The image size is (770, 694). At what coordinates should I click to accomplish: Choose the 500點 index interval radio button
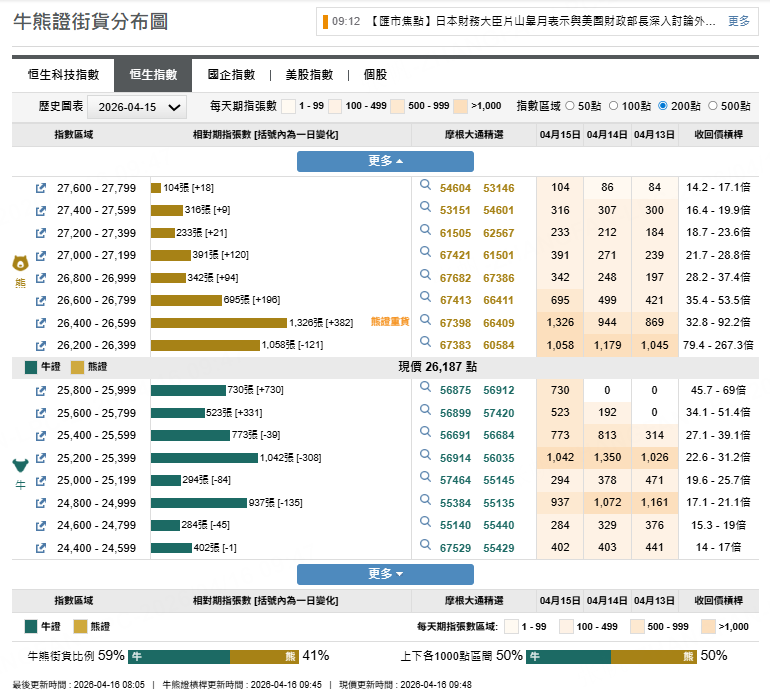(713, 106)
